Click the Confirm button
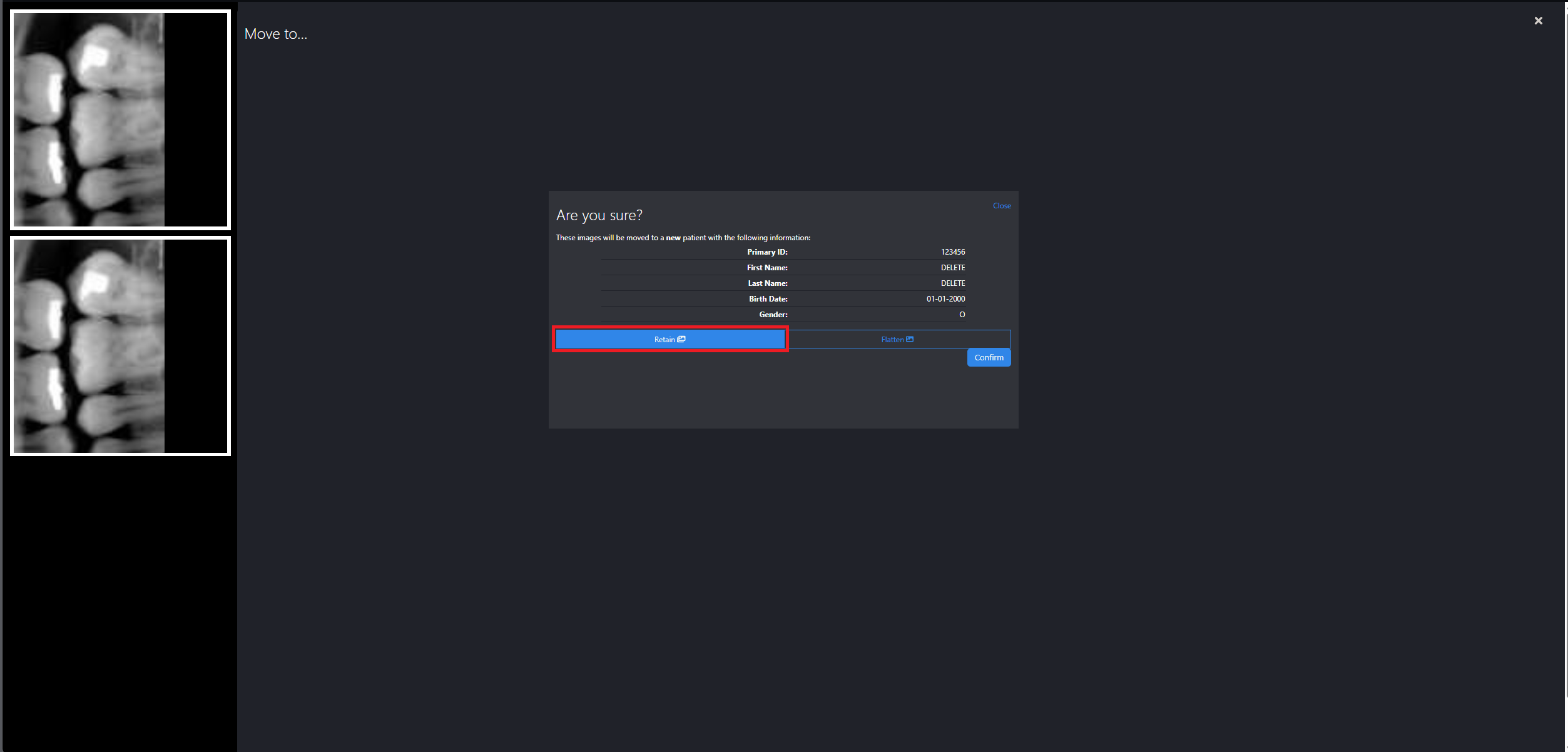This screenshot has width=1568, height=752. coord(989,357)
